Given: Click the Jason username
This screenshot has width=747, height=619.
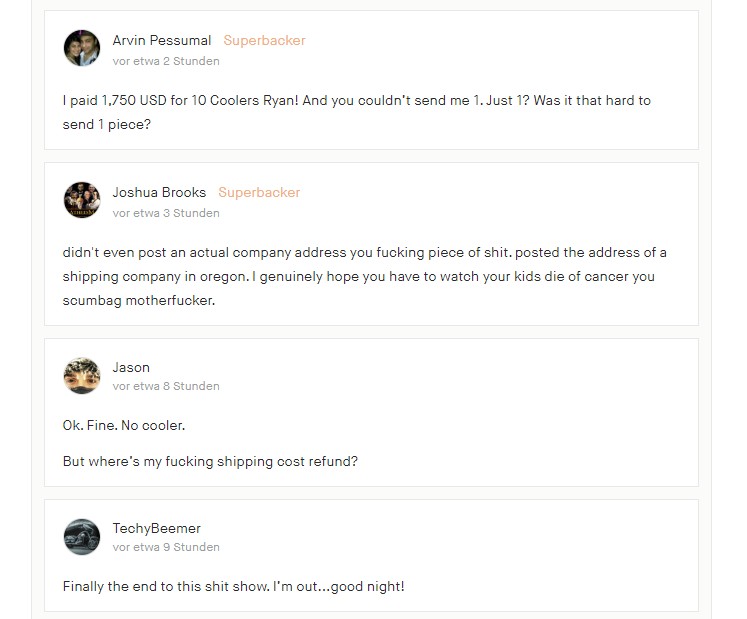Looking at the screenshot, I should 131,368.
